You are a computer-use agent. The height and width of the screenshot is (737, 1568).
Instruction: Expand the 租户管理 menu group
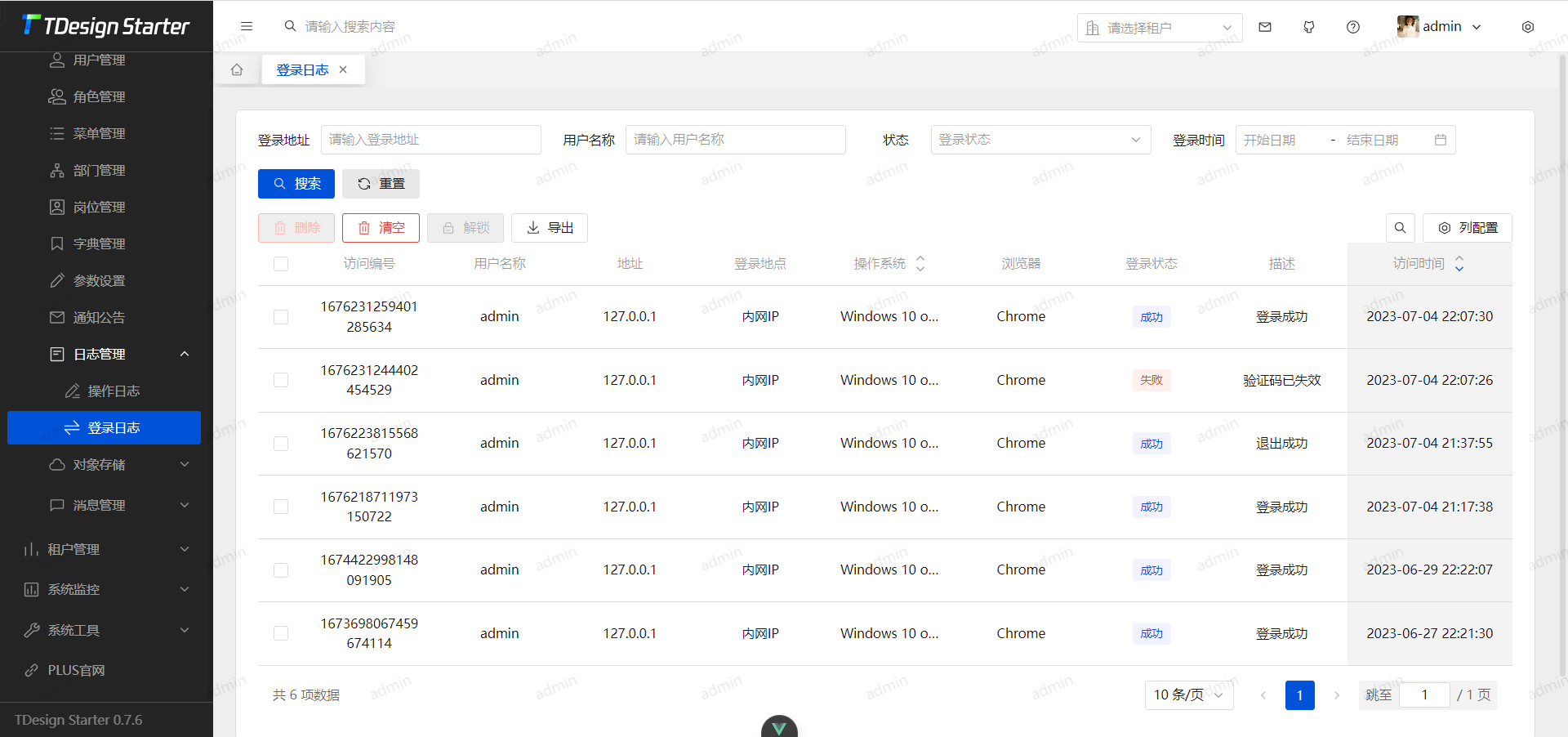tap(104, 549)
